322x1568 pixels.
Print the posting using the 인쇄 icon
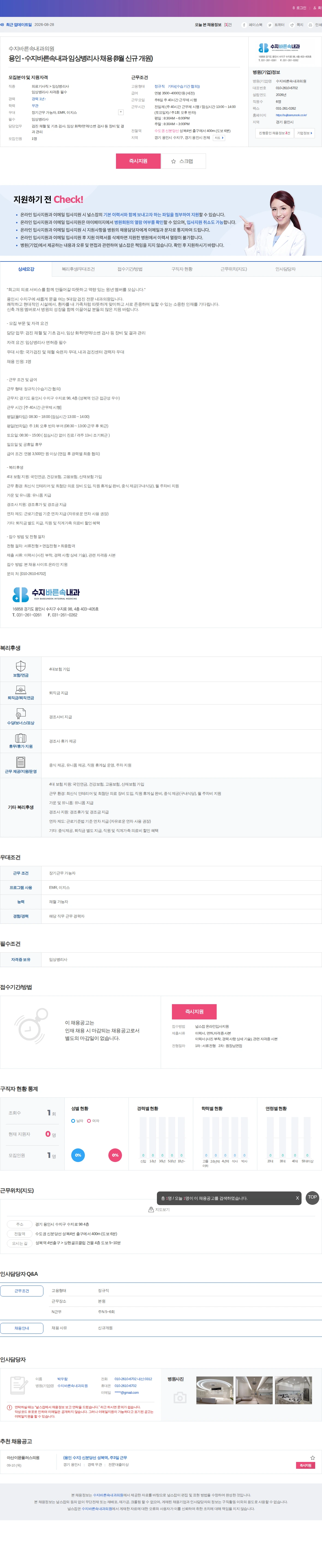(315, 25)
